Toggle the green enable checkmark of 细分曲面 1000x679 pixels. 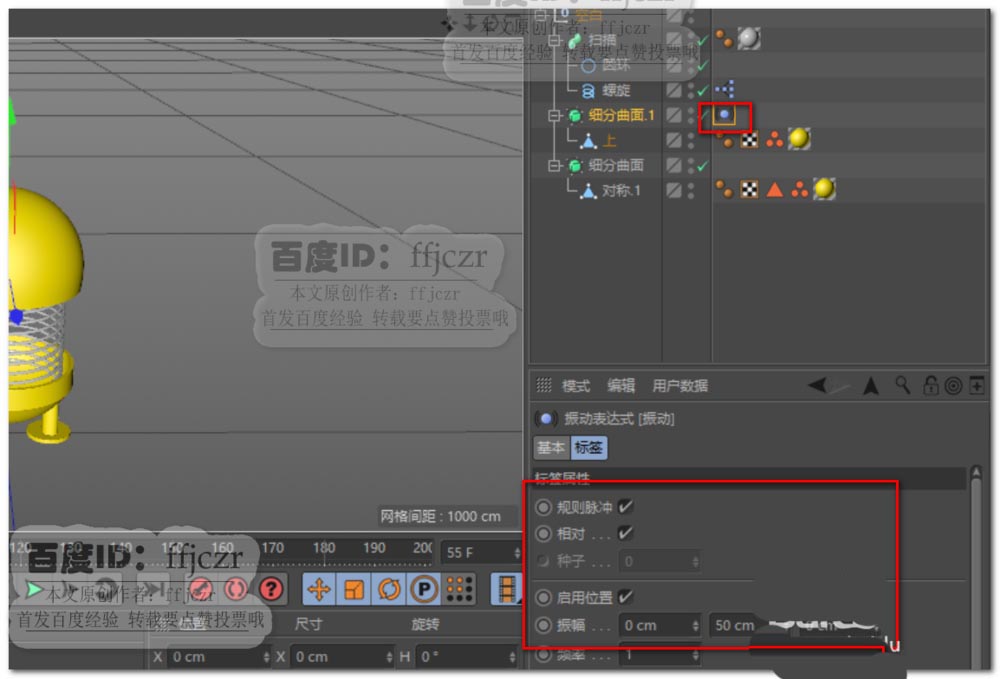tap(703, 166)
